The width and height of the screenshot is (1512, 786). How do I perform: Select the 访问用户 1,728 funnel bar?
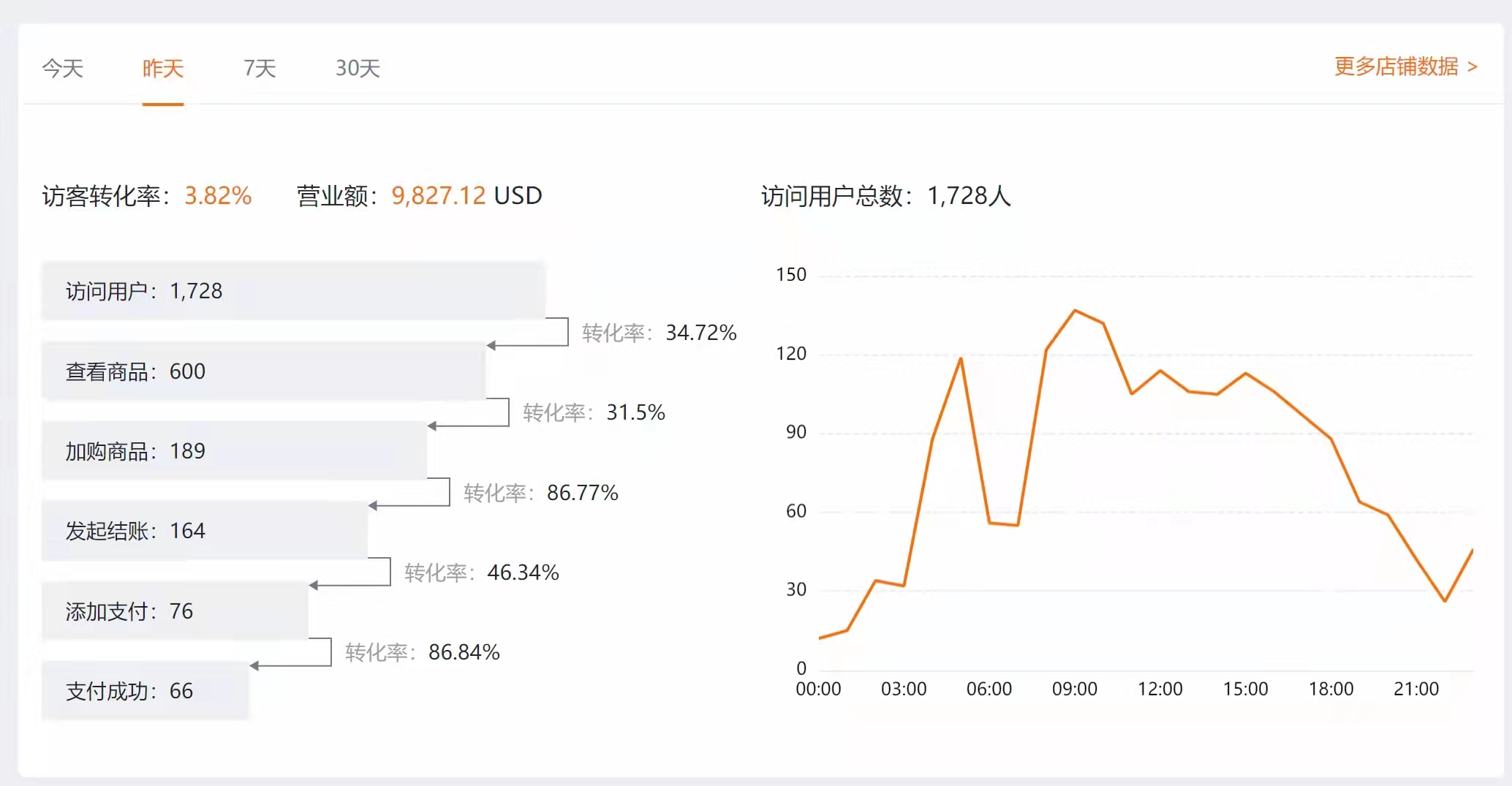292,290
